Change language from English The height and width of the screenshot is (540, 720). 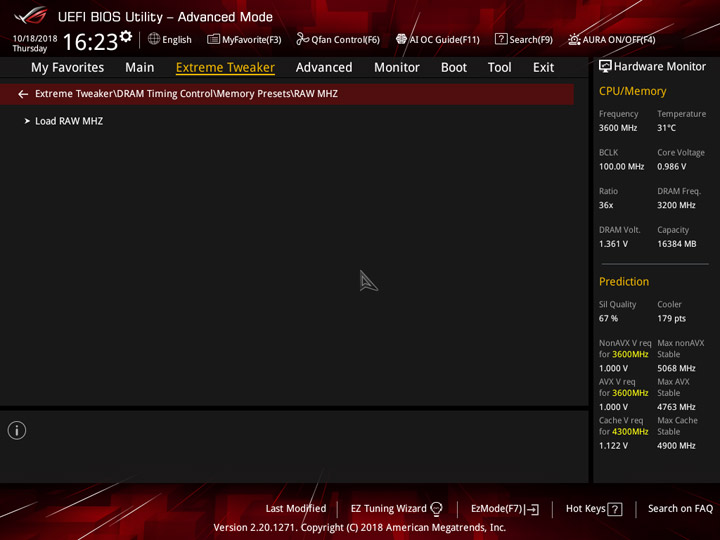(177, 39)
